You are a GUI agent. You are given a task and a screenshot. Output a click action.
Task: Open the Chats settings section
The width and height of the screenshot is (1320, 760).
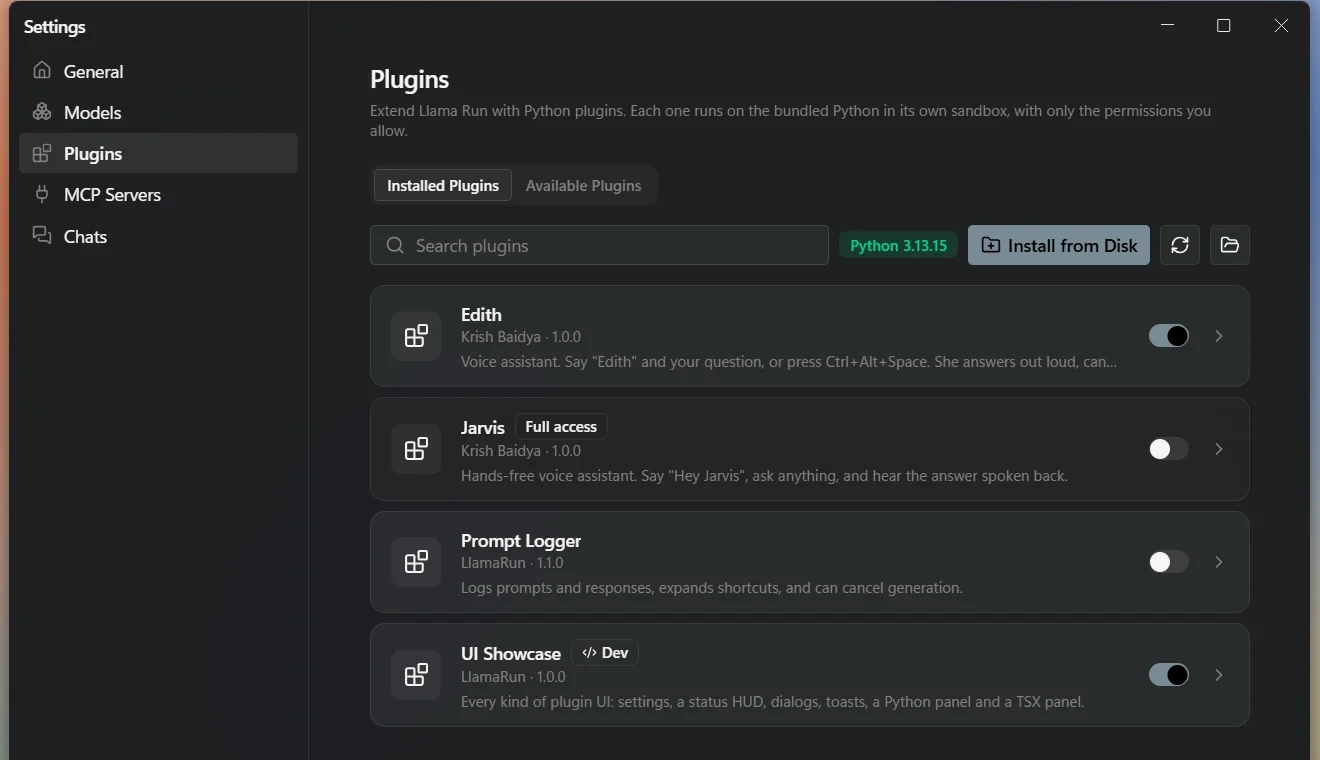pos(159,236)
